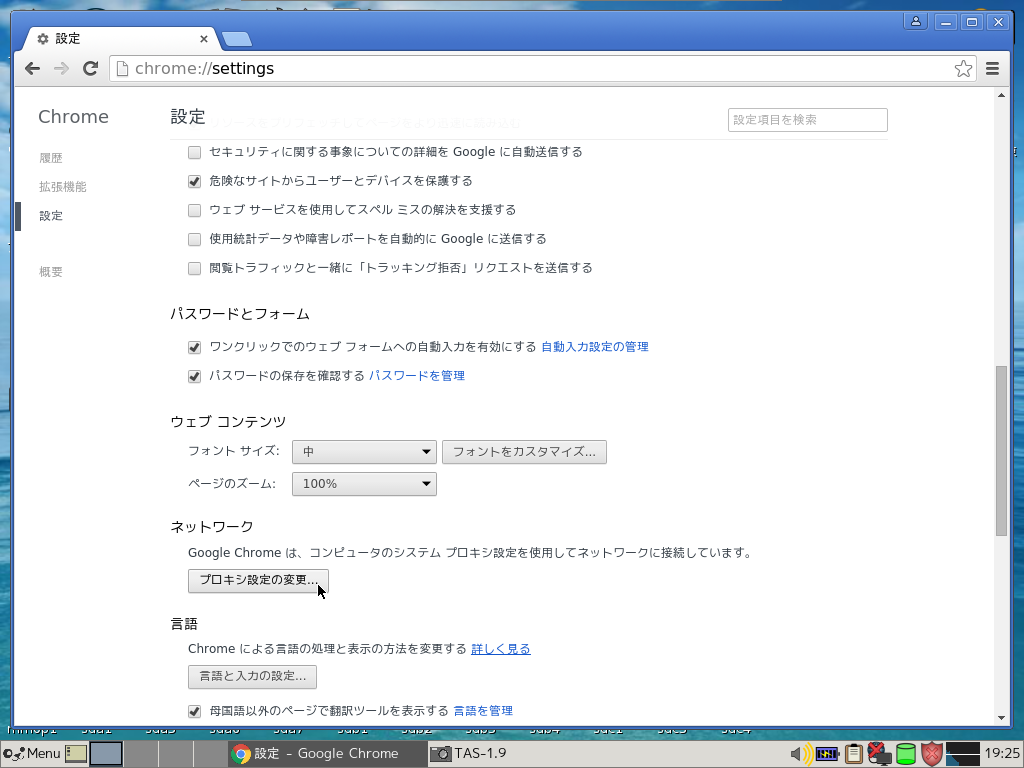The height and width of the screenshot is (768, 1024).
Task: Open the Chrome hamburger menu
Action: 992,69
